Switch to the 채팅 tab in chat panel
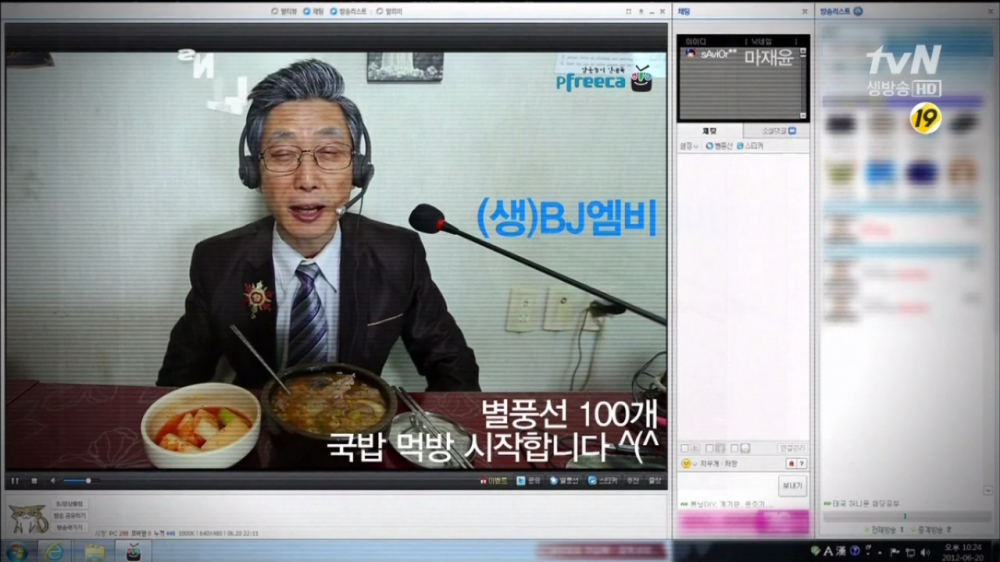1000x562 pixels. (709, 131)
